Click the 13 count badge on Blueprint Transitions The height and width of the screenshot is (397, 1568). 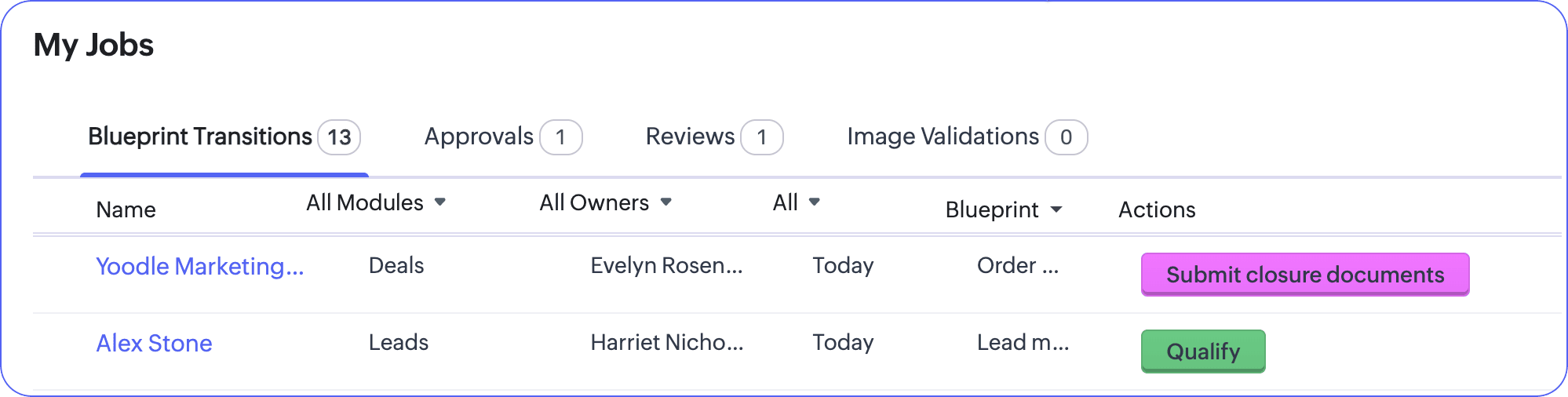coord(339,137)
